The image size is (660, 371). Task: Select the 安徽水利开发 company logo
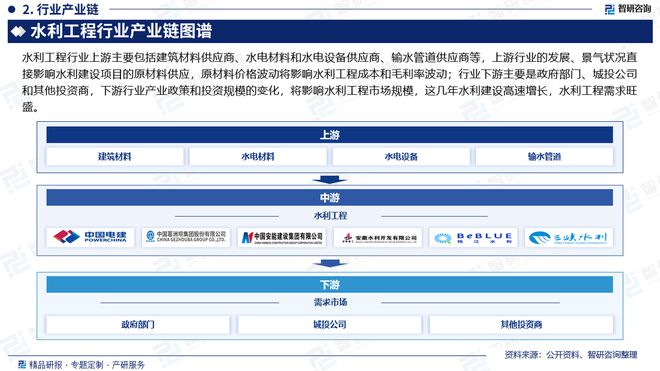coord(378,238)
